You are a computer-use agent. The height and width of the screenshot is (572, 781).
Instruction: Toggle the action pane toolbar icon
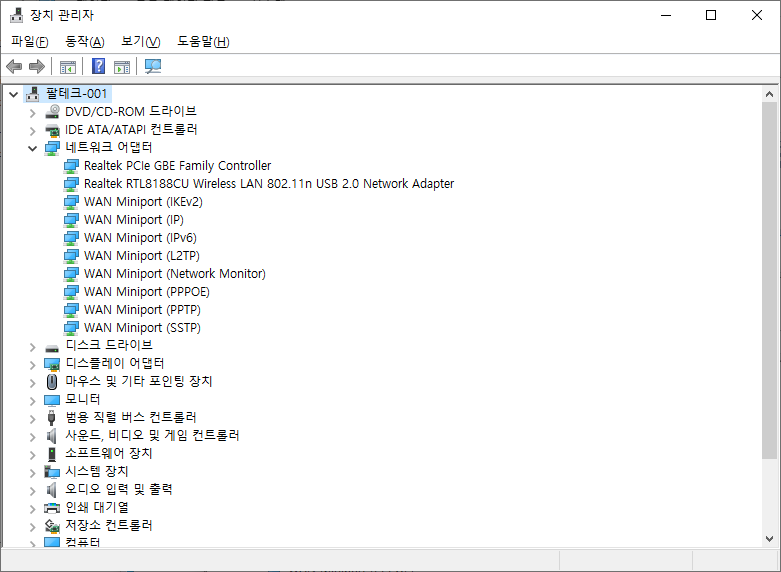(x=122, y=66)
